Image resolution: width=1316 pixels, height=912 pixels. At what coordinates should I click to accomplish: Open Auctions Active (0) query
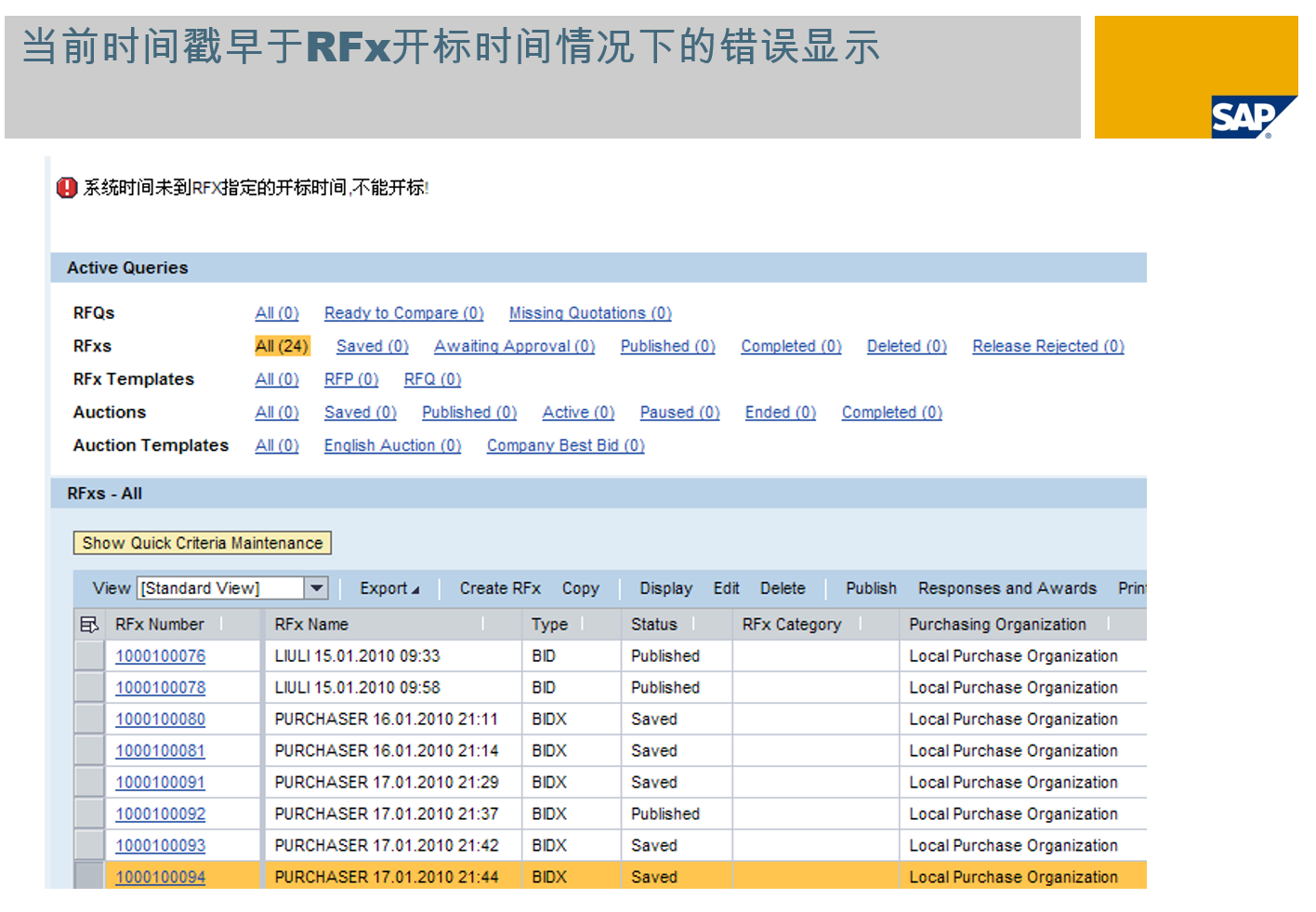tap(578, 412)
